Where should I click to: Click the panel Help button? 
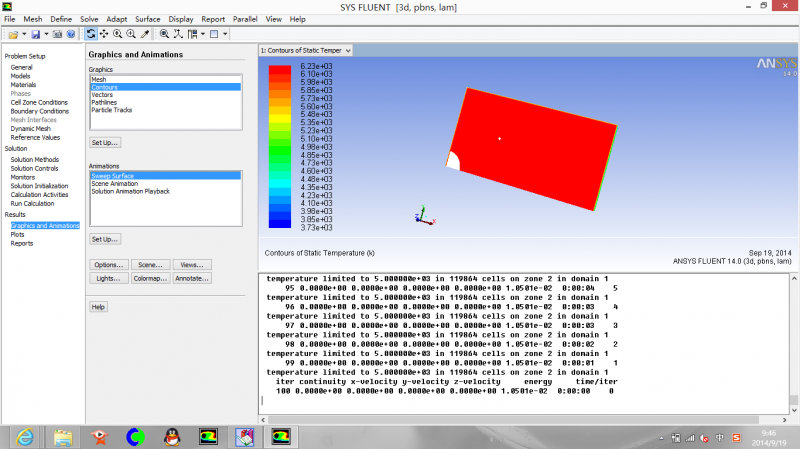point(98,307)
